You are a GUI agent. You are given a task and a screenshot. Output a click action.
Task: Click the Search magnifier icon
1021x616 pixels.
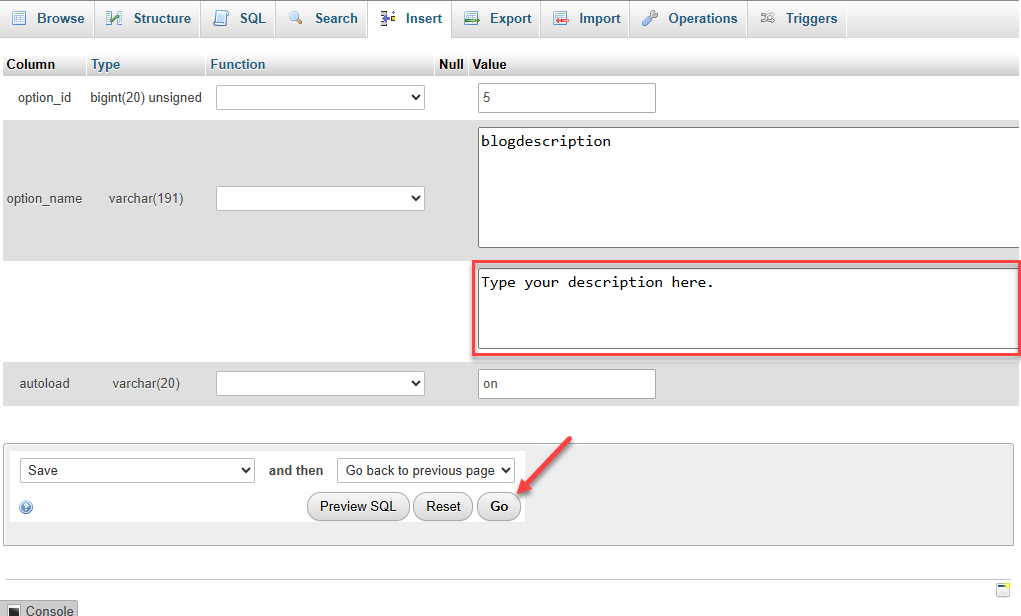pos(296,18)
